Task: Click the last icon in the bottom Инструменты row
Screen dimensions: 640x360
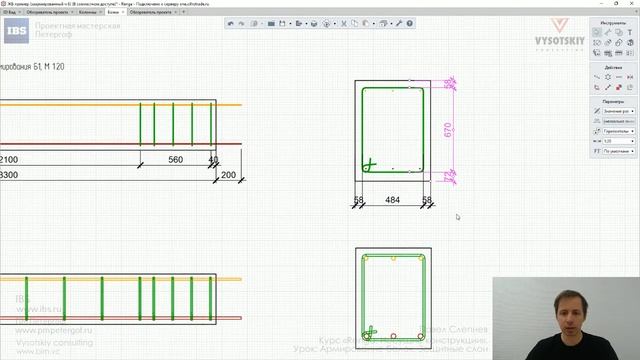Action: (630, 53)
